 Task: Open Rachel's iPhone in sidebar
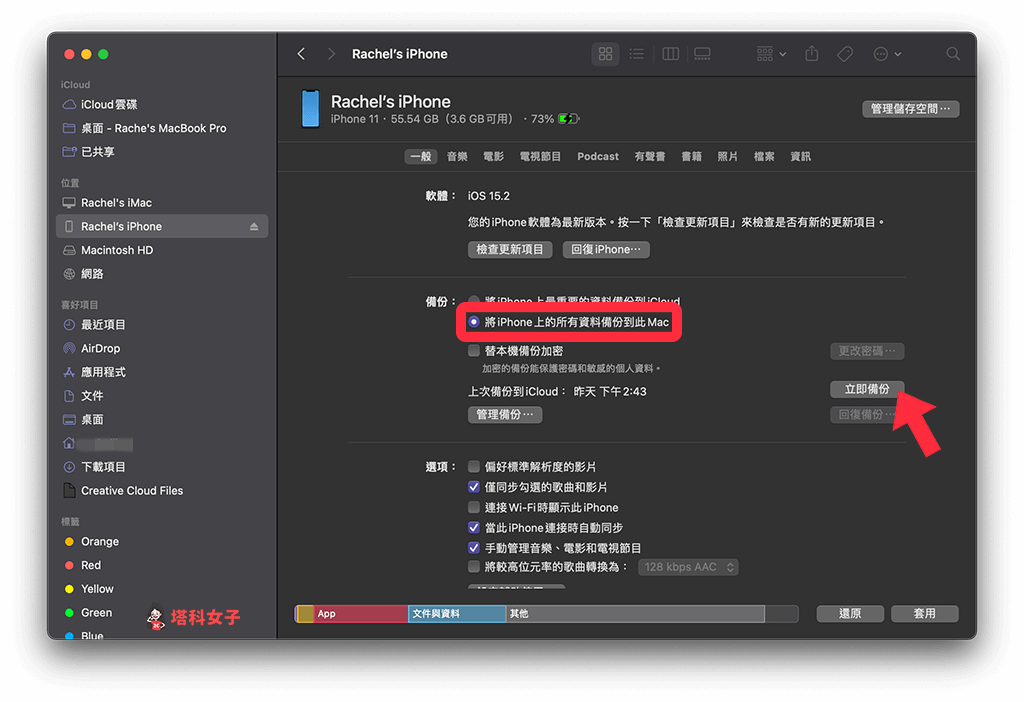(x=162, y=227)
